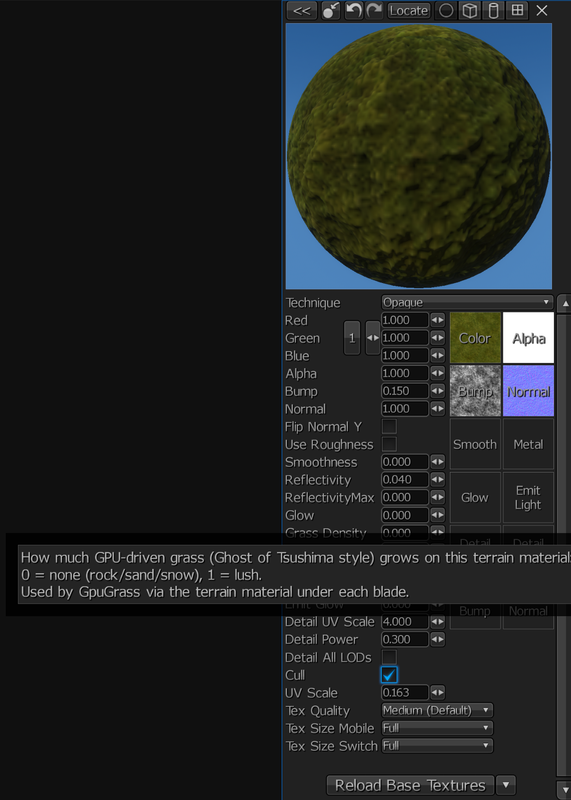Screen dimensions: 571x800
Task: Click the Smoothness field 0.000
Action: click(405, 462)
